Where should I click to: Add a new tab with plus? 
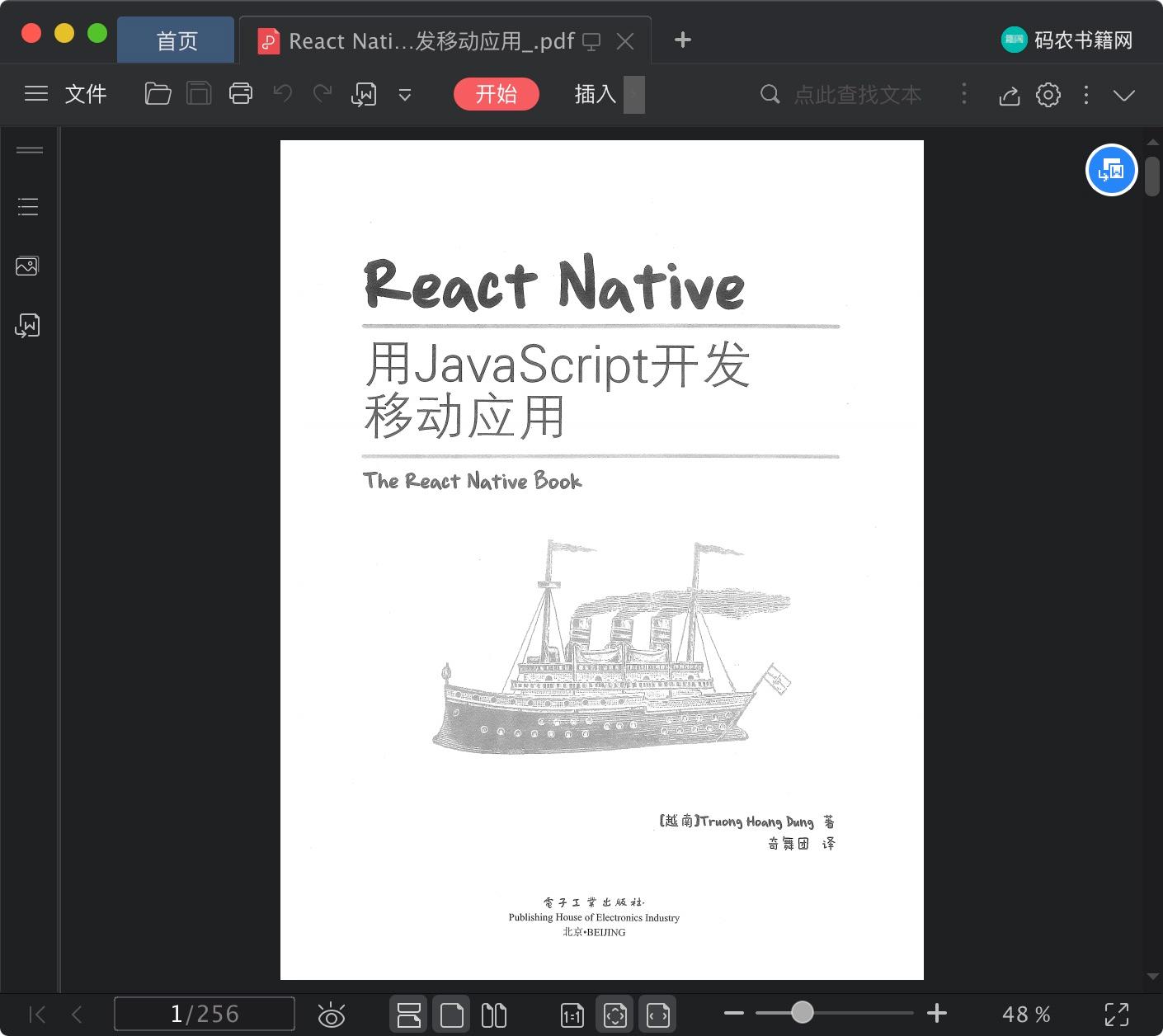pyautogui.click(x=682, y=40)
